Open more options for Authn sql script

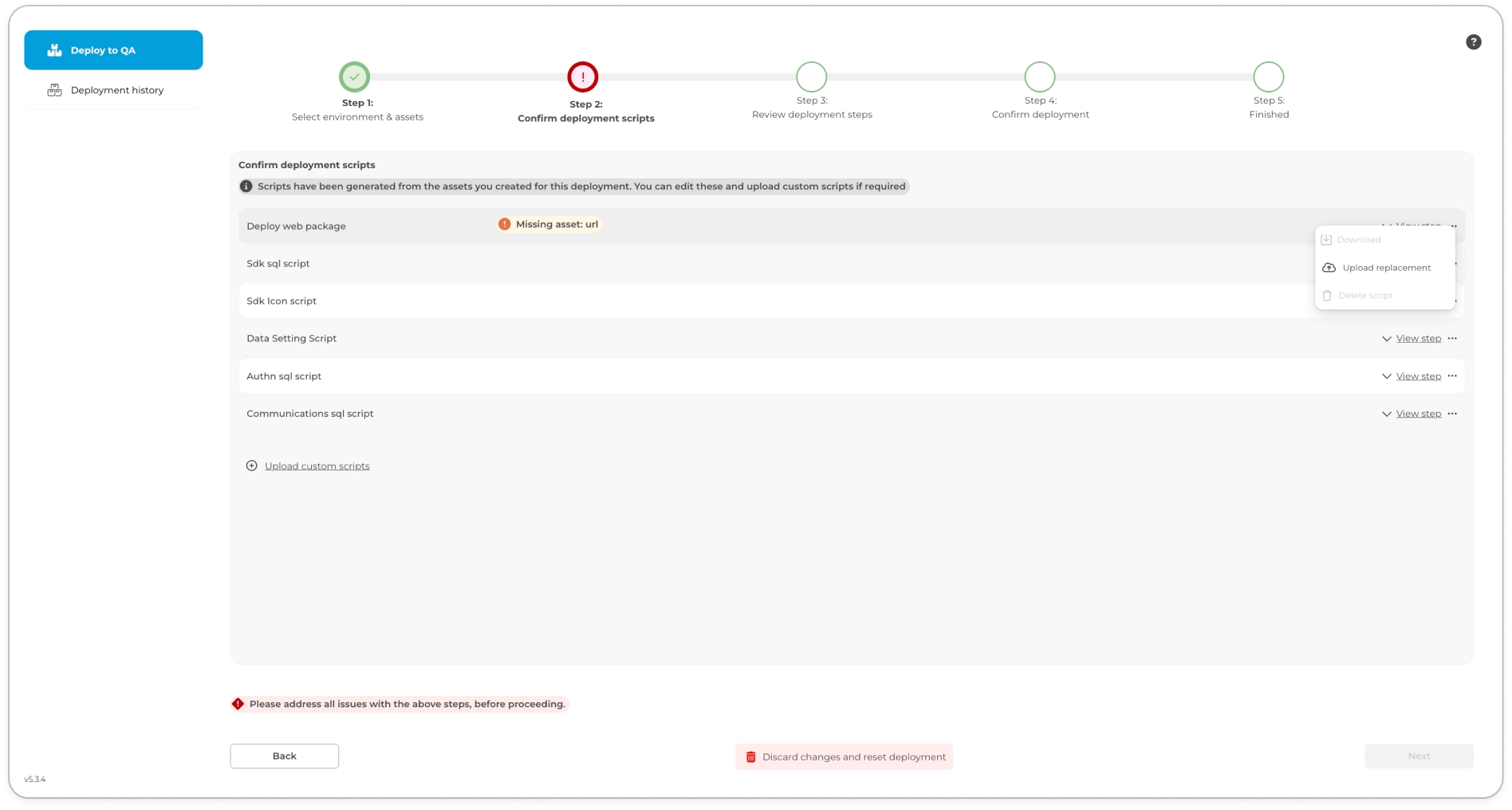[x=1452, y=376]
